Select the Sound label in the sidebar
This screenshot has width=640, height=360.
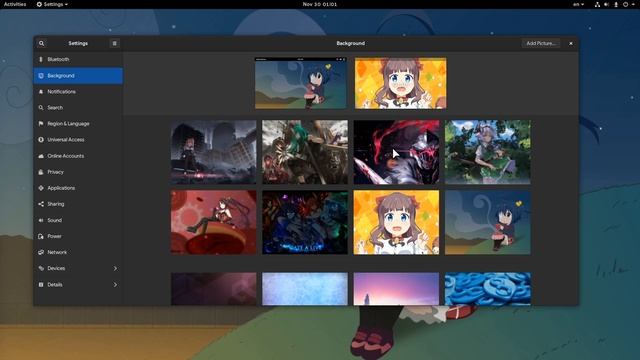coord(55,220)
